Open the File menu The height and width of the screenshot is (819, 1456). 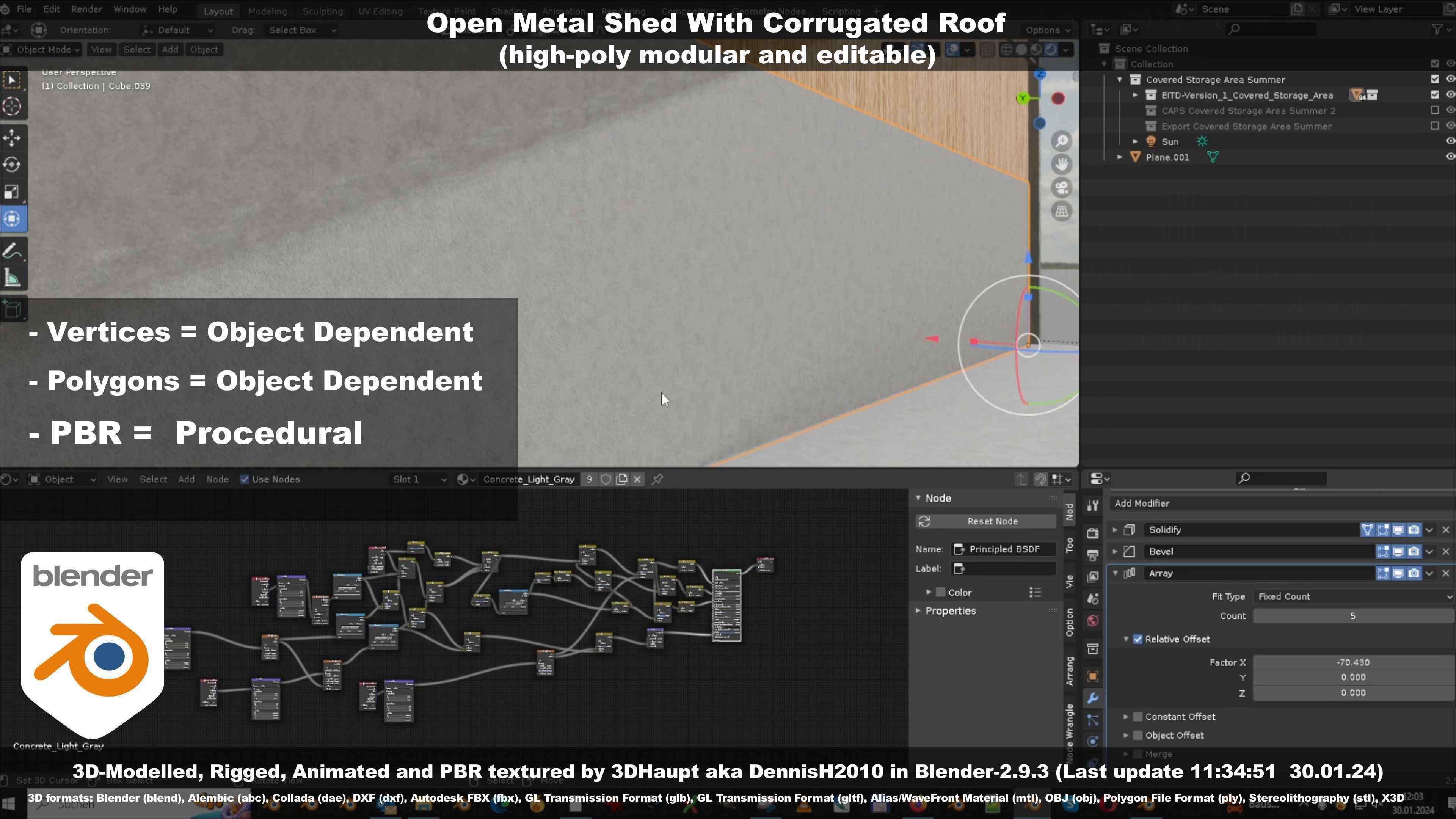pos(24,9)
